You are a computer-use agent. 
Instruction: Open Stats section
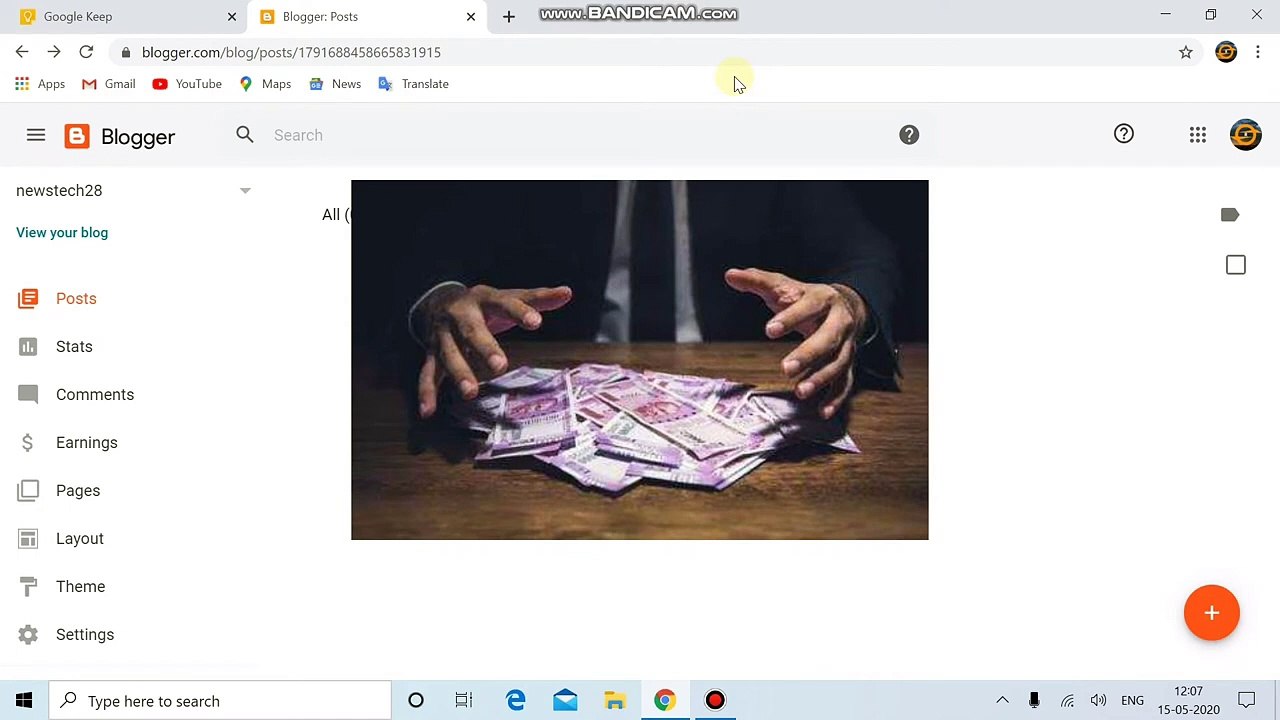tap(74, 347)
